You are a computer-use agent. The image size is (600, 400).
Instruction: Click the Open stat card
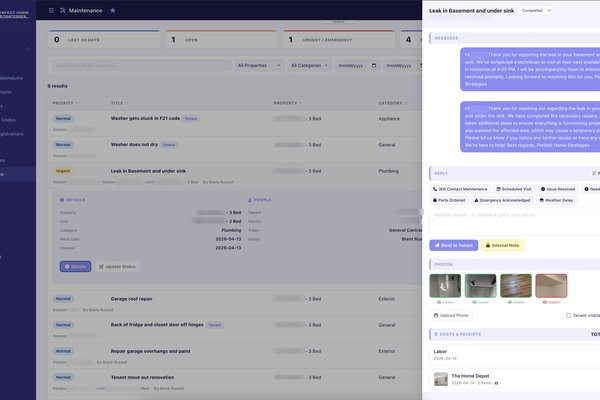coord(221,39)
